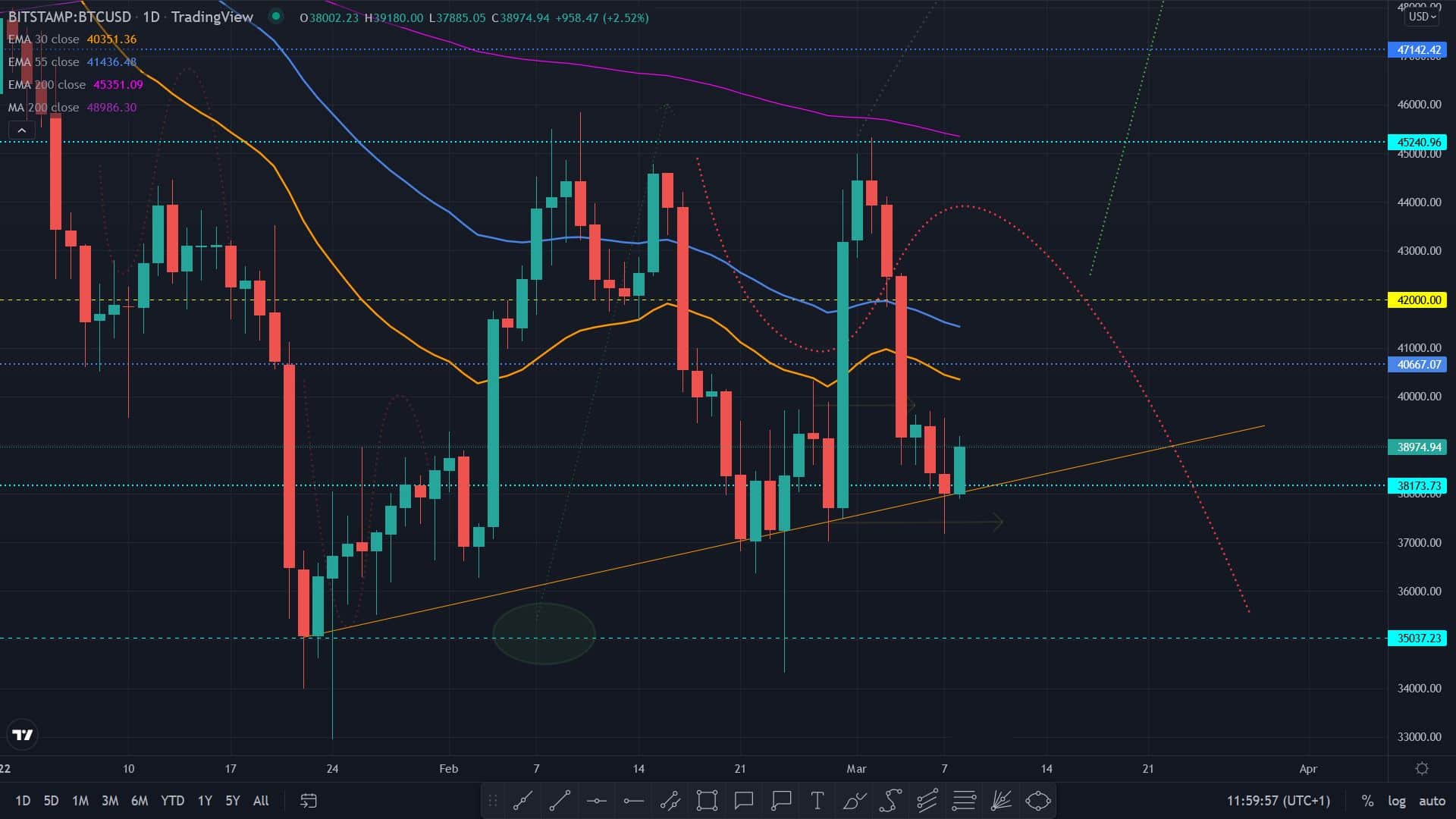Image resolution: width=1456 pixels, height=819 pixels.
Task: Click the yellow 42000.00 price label
Action: 1417,300
